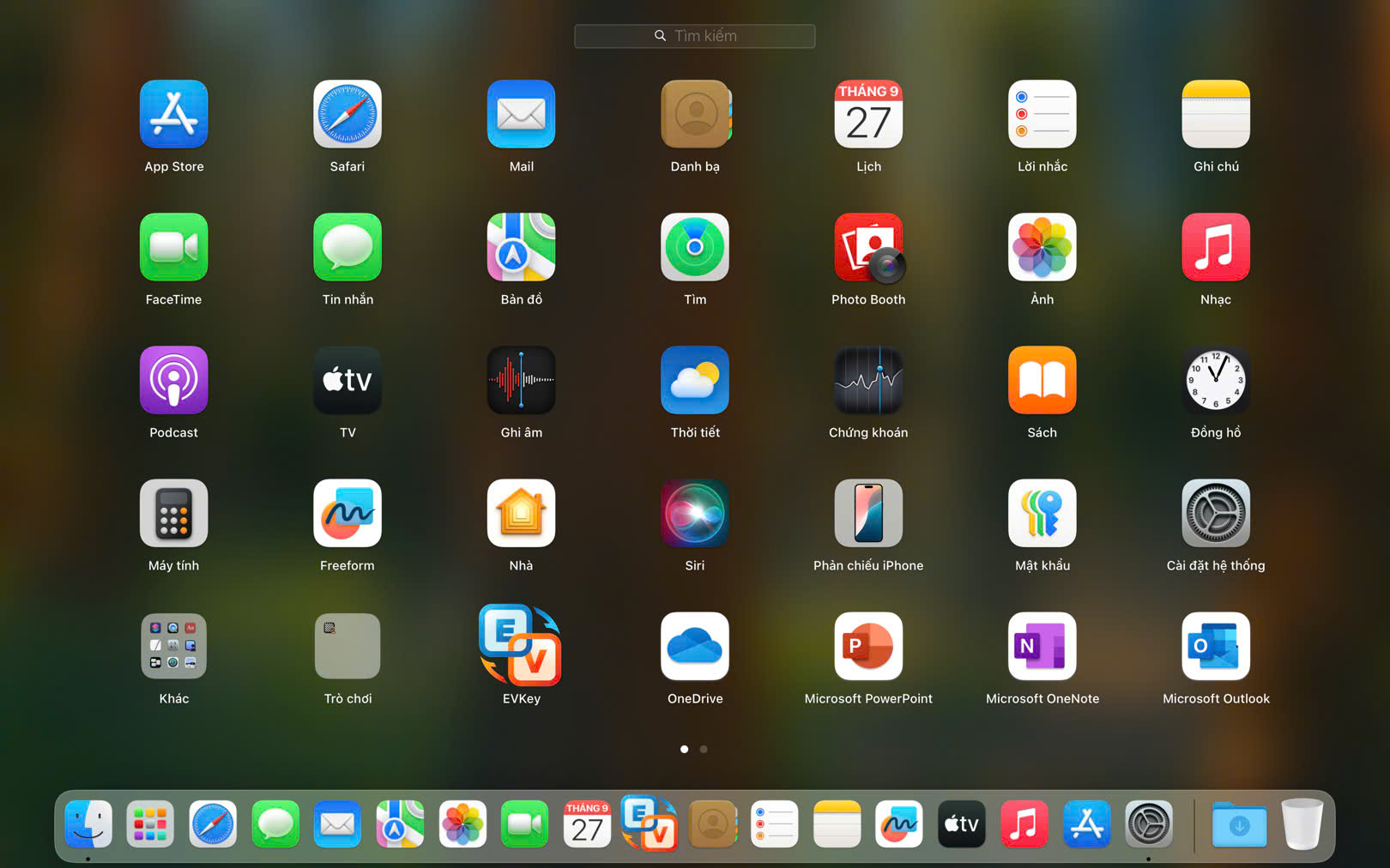Launch the EVKey app in the grid
This screenshot has height=868, width=1390.
tap(521, 647)
